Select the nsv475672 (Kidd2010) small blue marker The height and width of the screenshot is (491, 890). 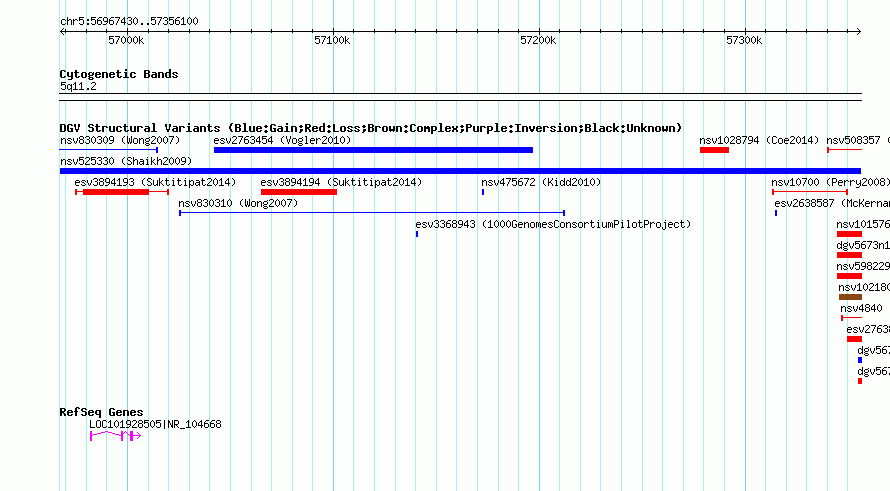coord(483,192)
